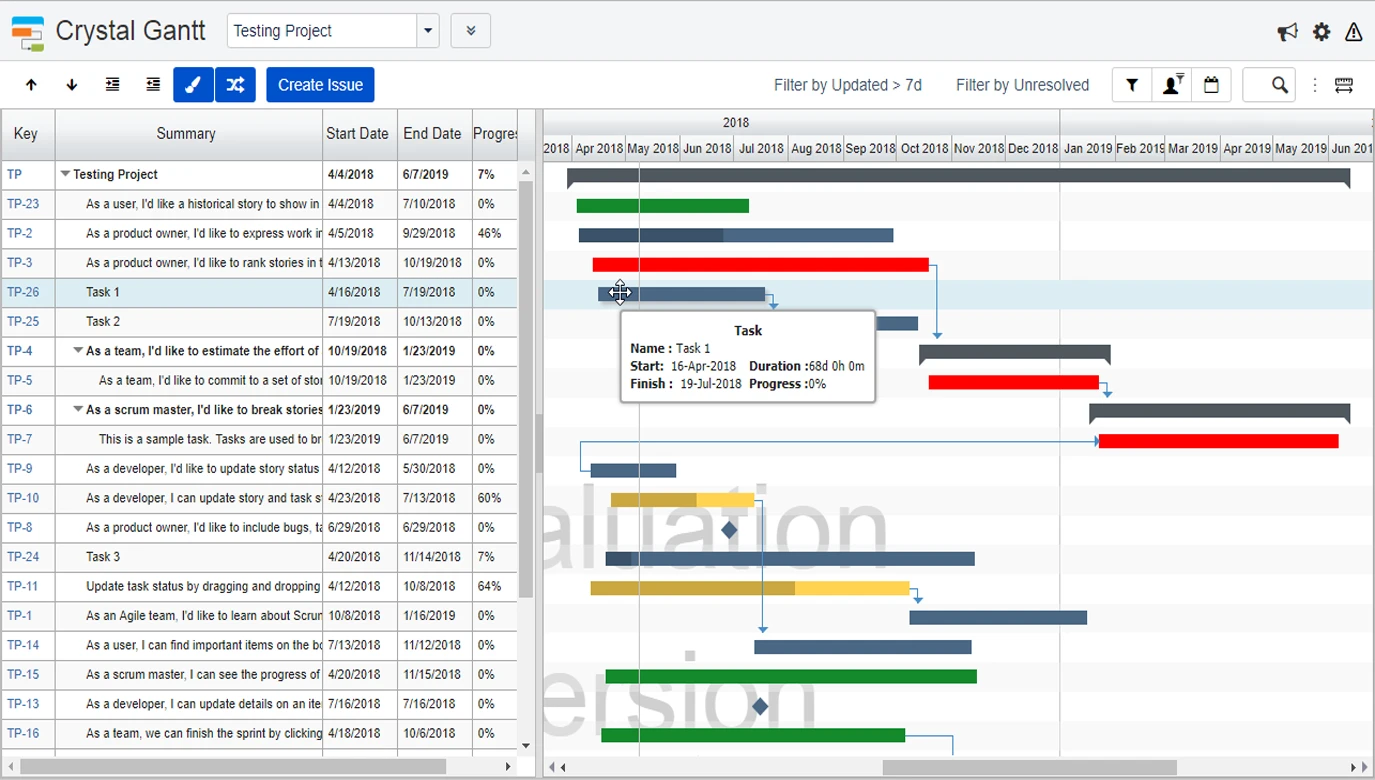Collapse the TP-4 estimate effort story
This screenshot has height=780, width=1375.
click(x=78, y=351)
